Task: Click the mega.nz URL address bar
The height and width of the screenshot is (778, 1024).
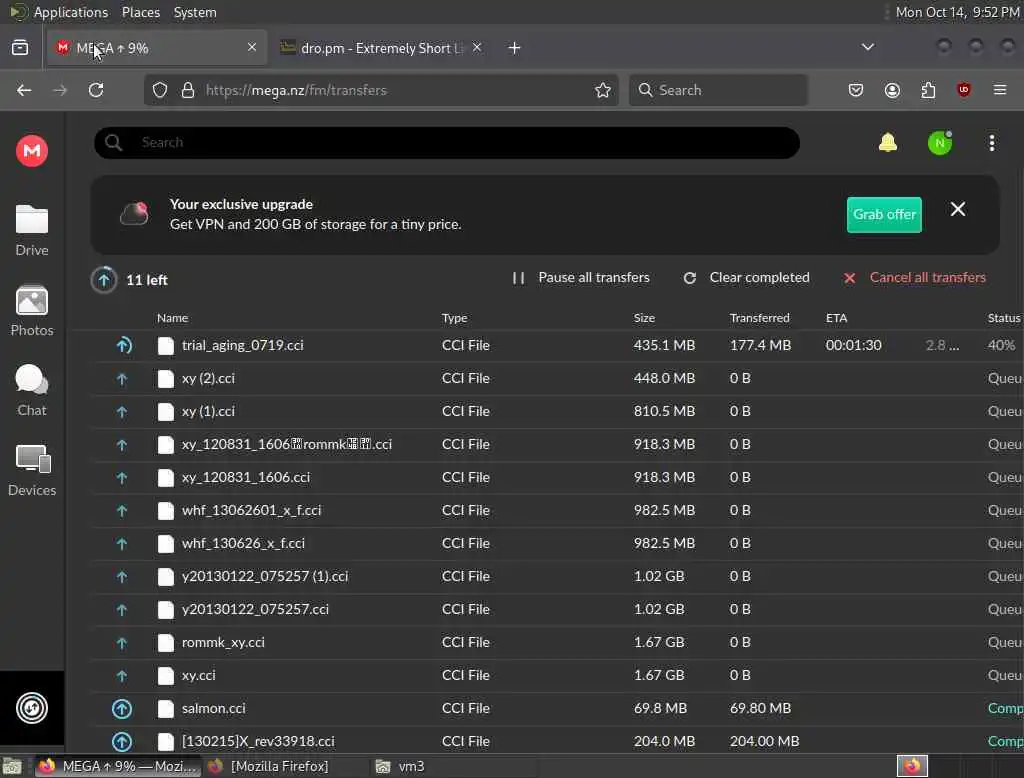Action: [392, 90]
